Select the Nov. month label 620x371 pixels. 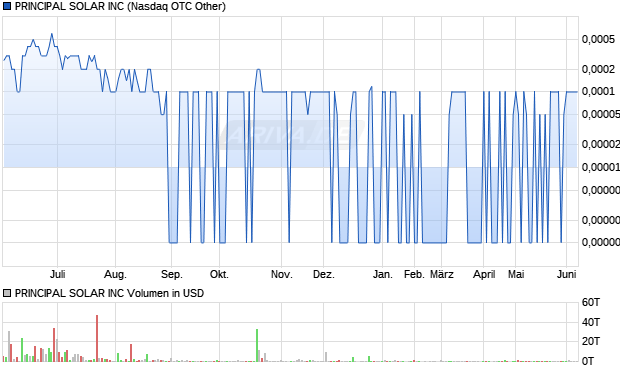click(x=282, y=274)
